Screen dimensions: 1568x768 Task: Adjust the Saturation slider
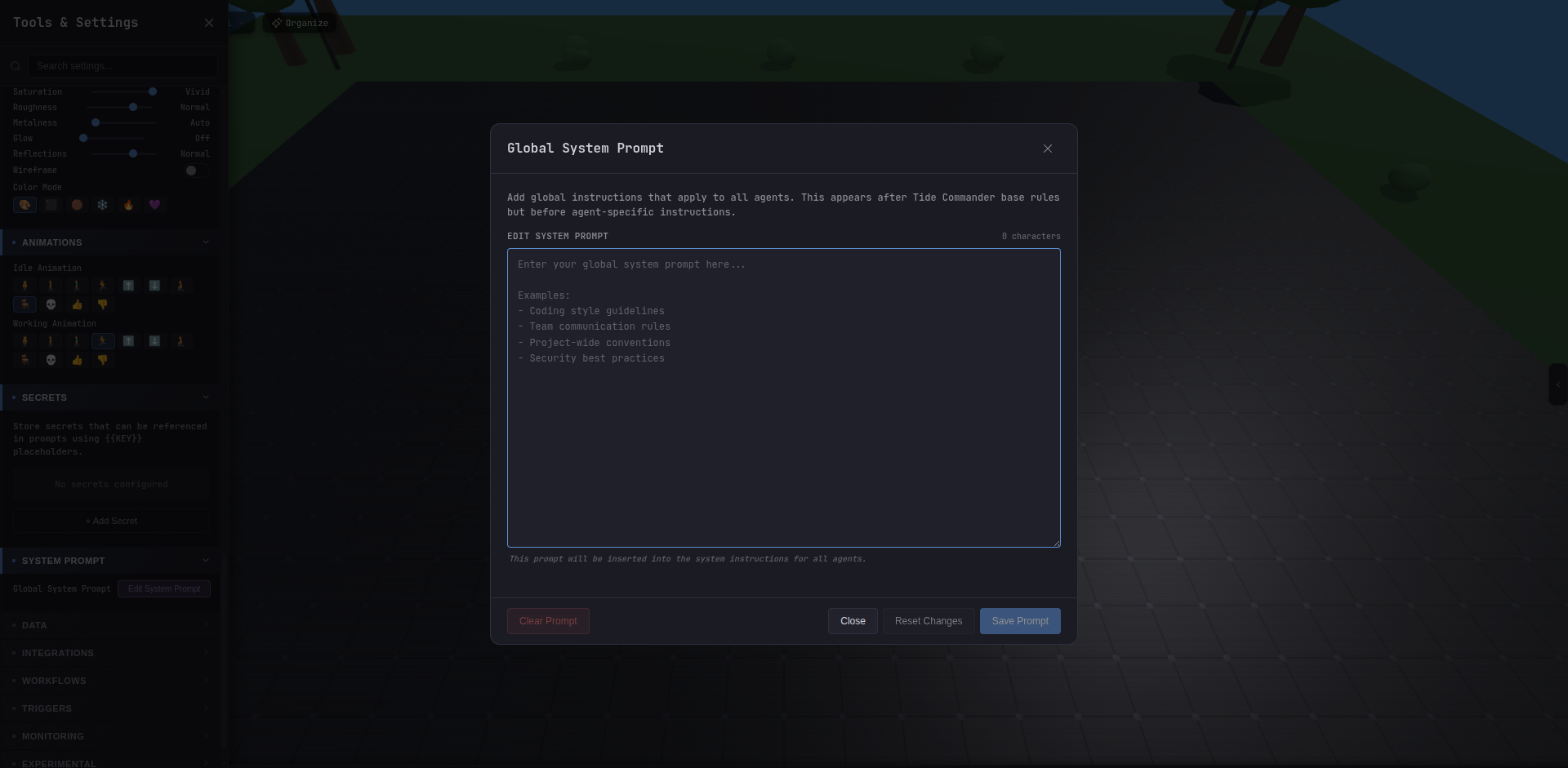coord(124,91)
